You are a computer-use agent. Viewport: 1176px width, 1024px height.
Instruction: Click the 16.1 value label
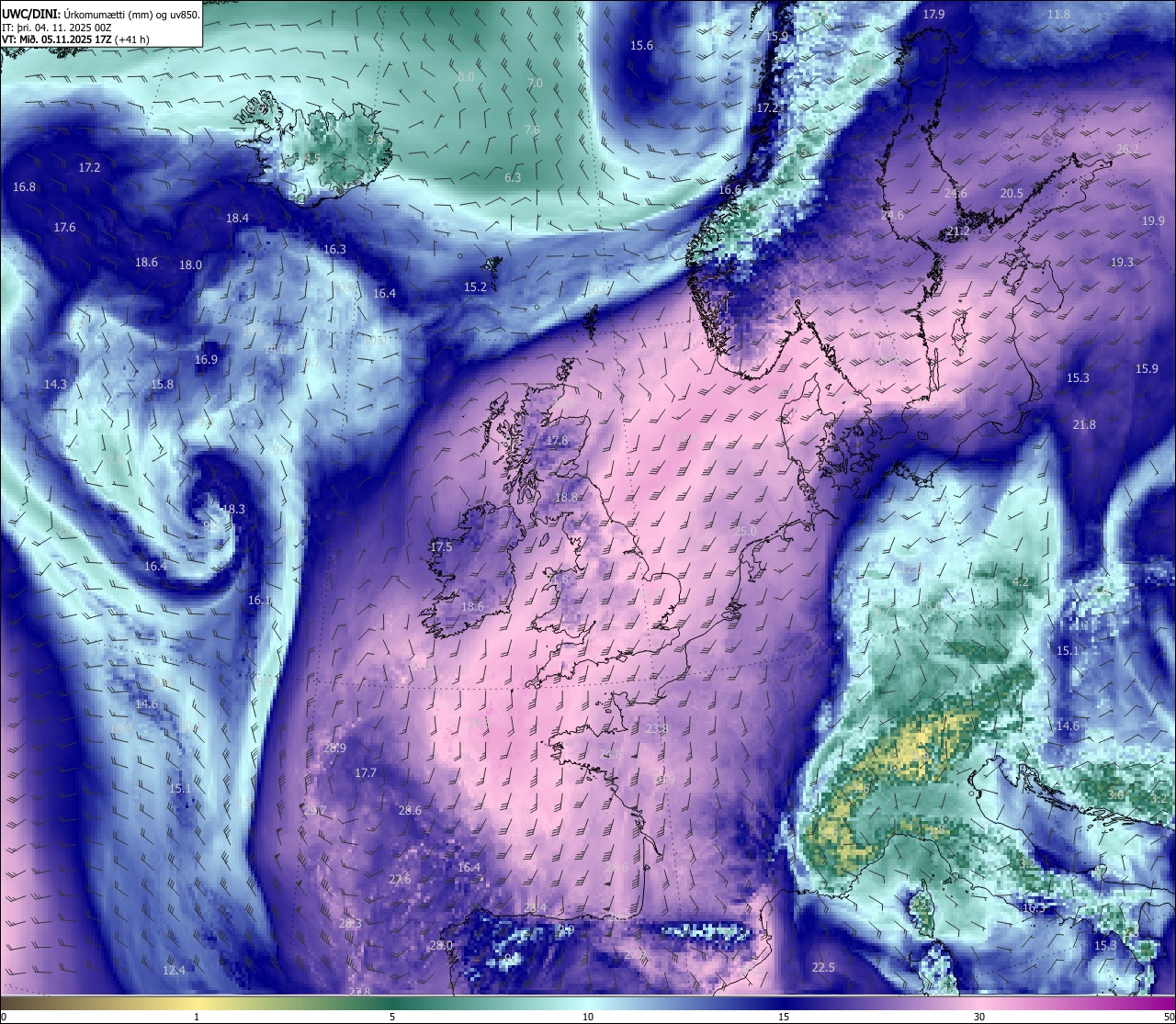260,600
